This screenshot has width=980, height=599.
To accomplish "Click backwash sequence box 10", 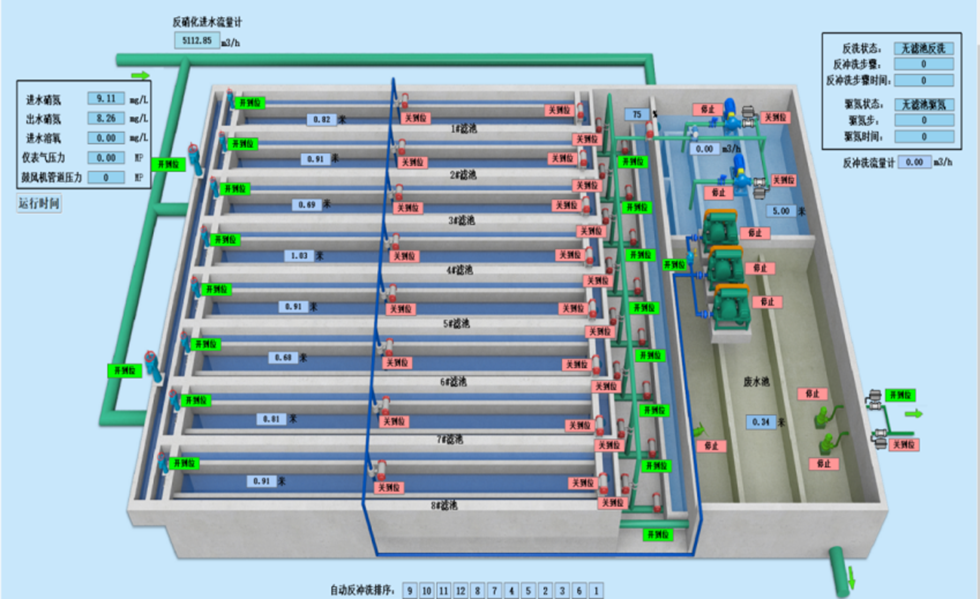I will click(427, 590).
